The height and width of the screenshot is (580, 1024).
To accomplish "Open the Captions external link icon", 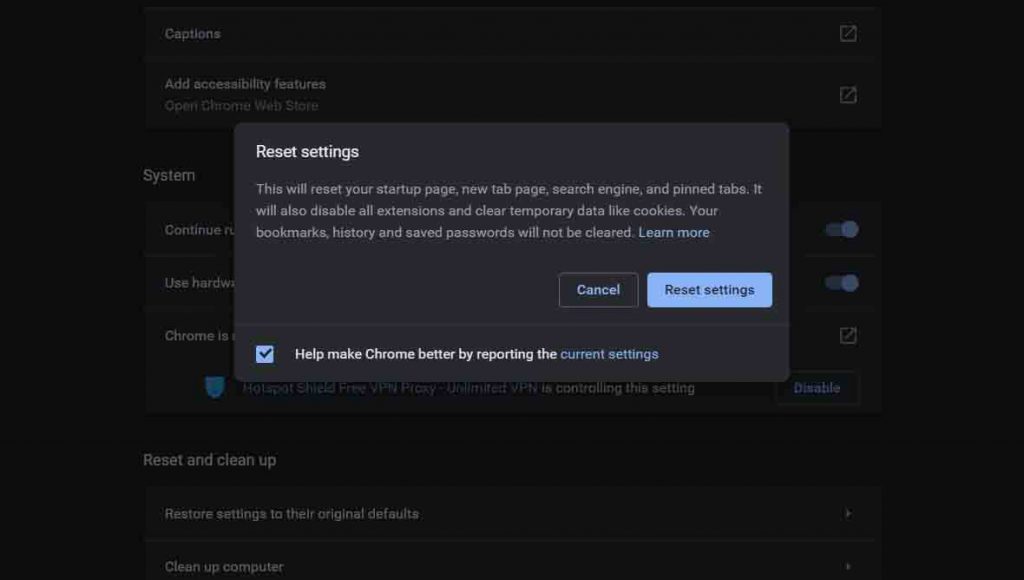I will coord(847,33).
